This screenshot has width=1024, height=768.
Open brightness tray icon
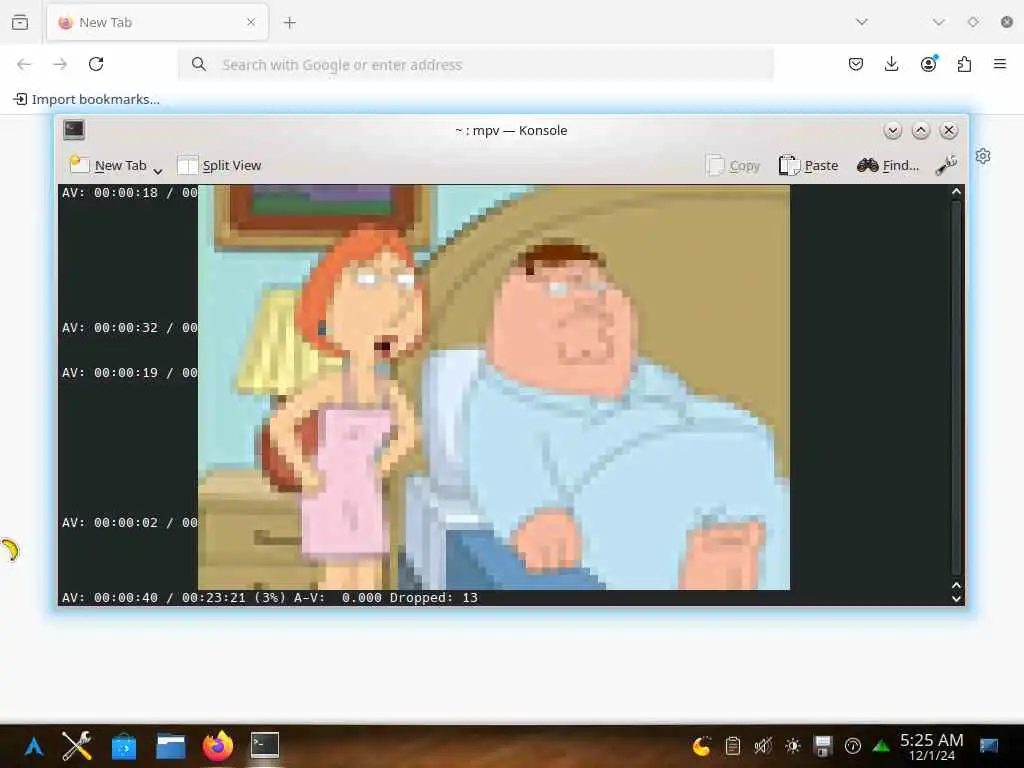pos(793,745)
